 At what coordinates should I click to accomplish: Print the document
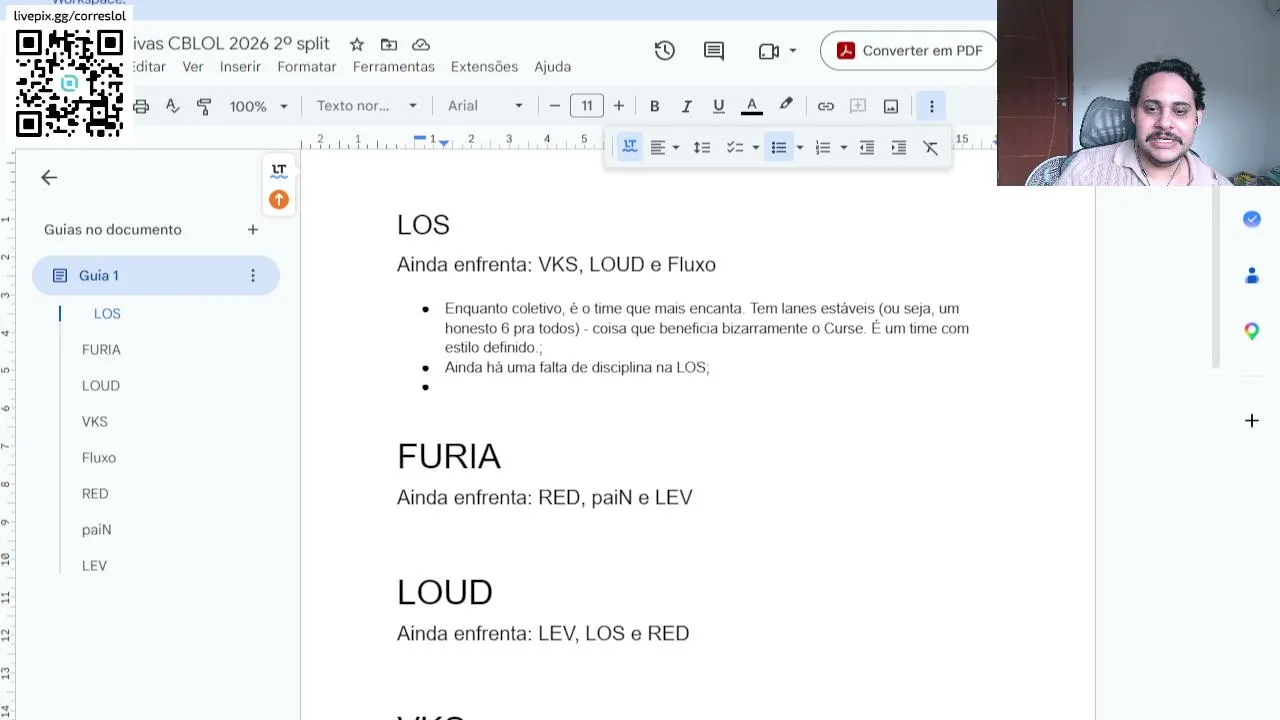click(x=141, y=106)
